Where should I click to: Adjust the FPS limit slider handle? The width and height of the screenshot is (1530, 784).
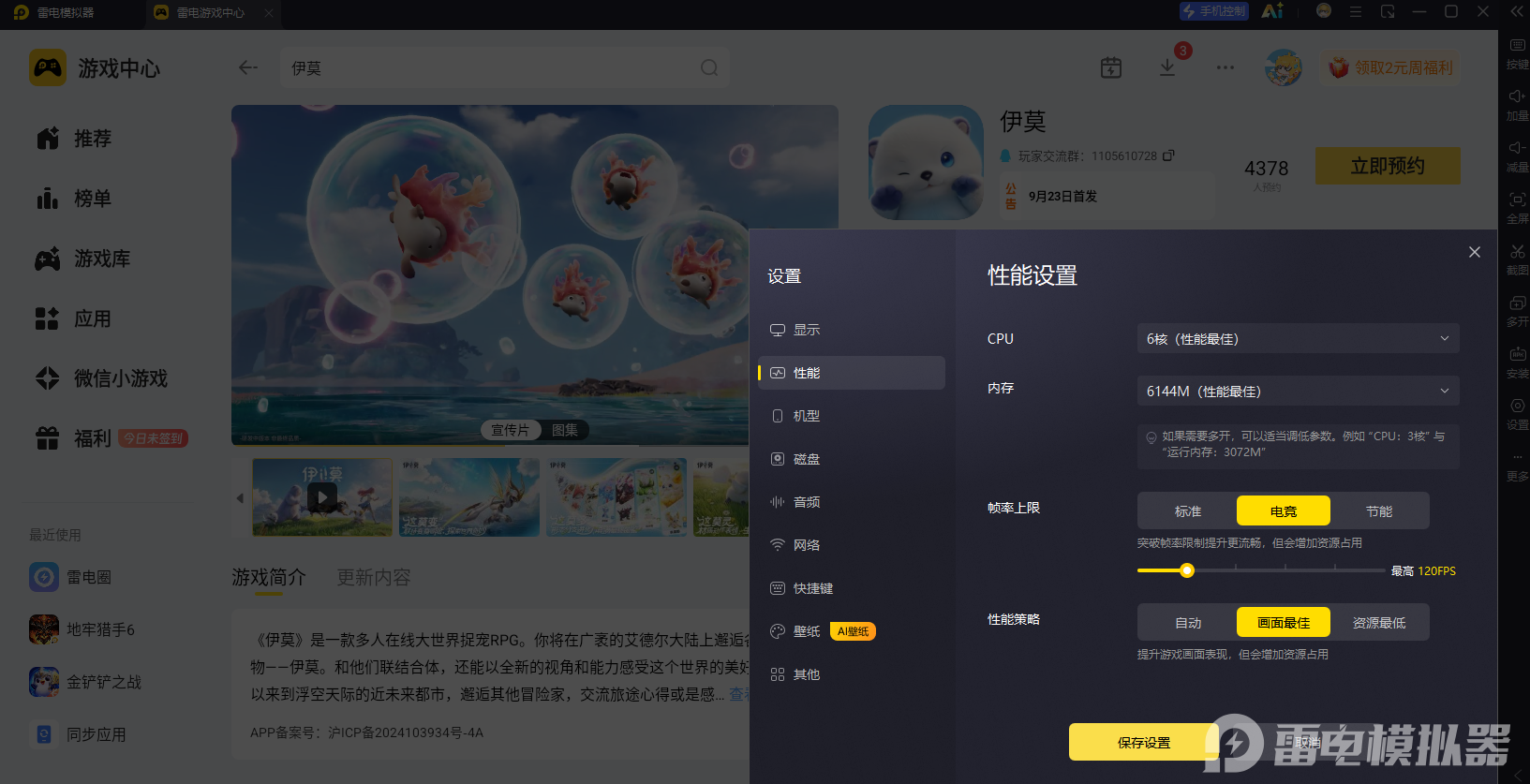click(x=1187, y=570)
